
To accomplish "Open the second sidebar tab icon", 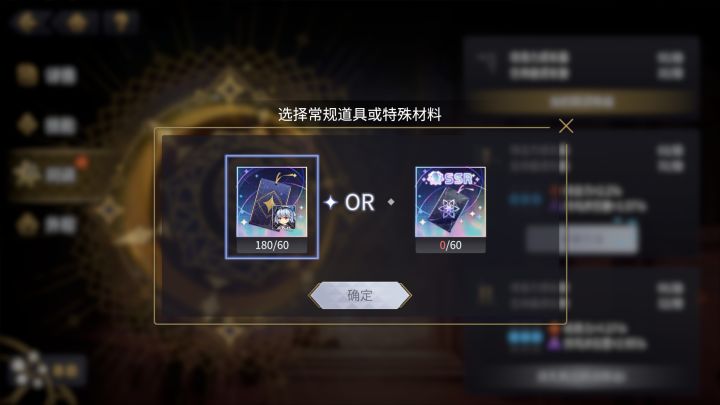I will pos(27,125).
